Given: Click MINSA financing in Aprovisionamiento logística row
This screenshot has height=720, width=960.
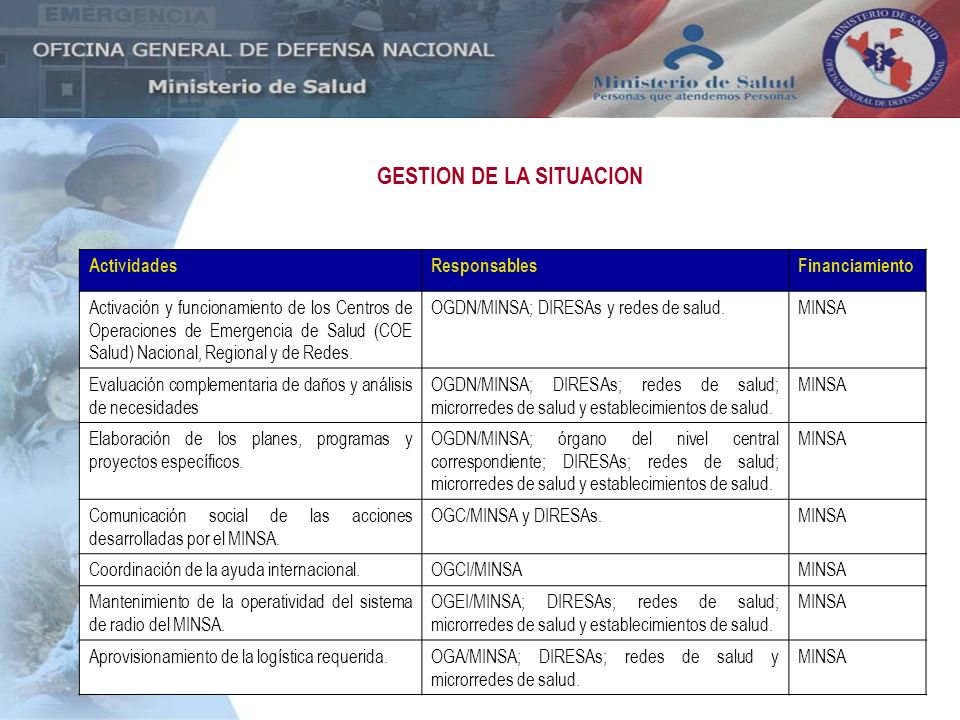Looking at the screenshot, I should click(x=857, y=667).
